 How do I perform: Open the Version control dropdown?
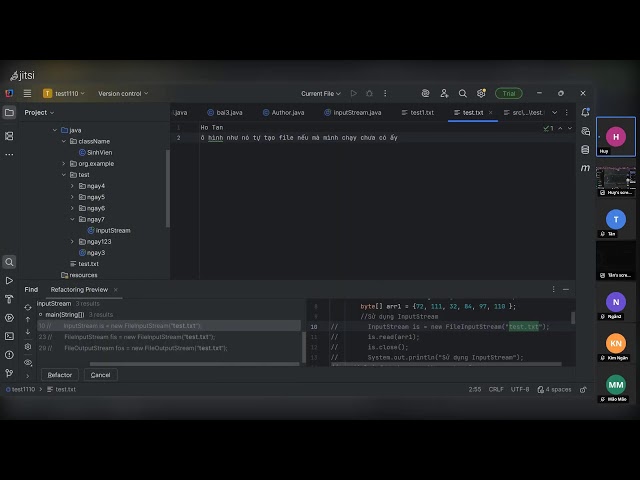pos(123,93)
